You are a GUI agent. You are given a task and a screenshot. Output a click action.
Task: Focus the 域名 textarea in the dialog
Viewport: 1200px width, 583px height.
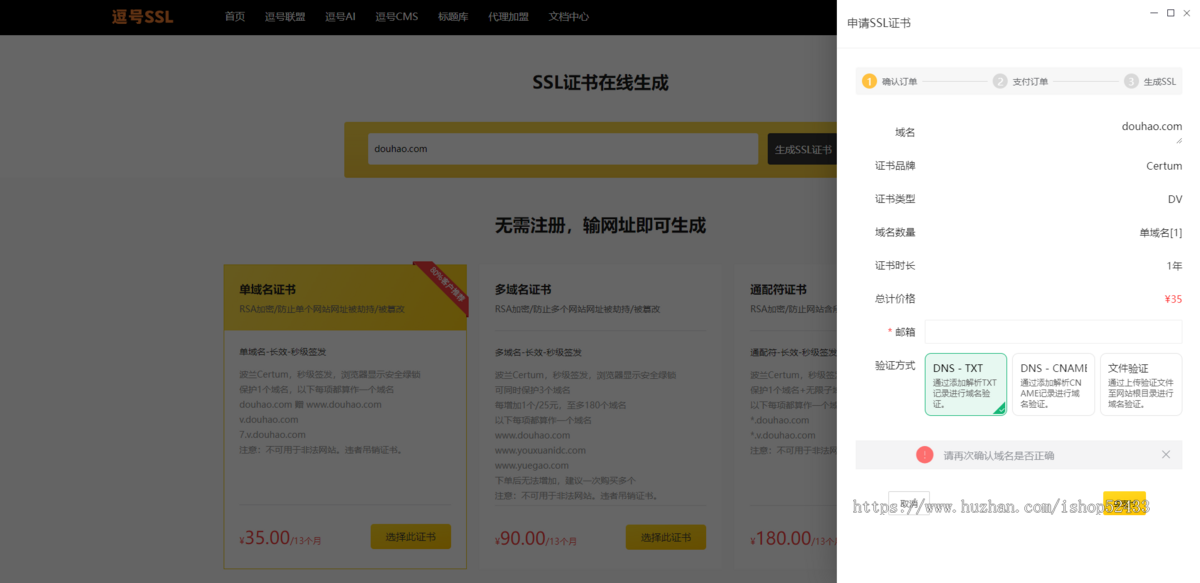[1054, 132]
